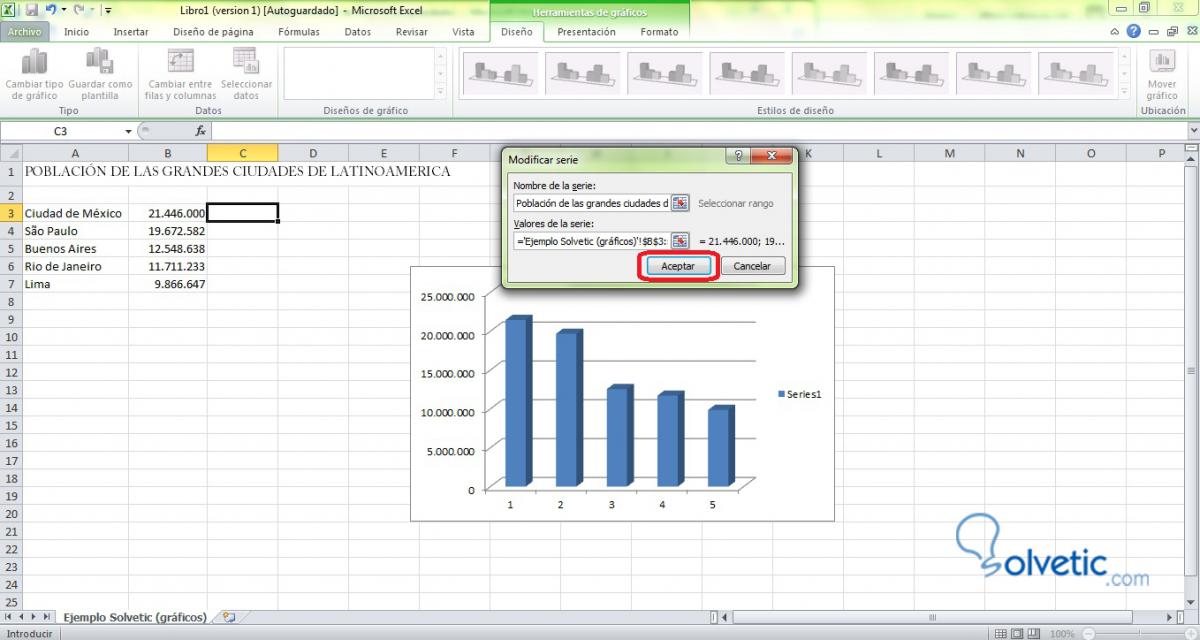Select cell Ciudad de México
This screenshot has width=1200, height=640.
tap(75, 213)
